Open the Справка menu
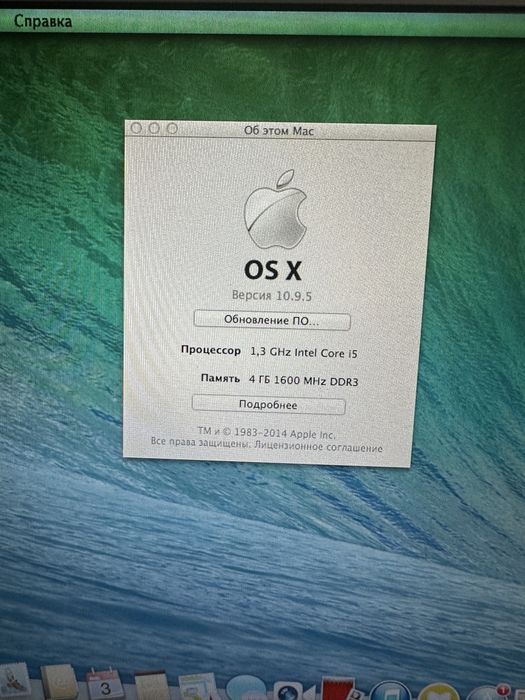Screen dimensions: 525x700 point(43,21)
